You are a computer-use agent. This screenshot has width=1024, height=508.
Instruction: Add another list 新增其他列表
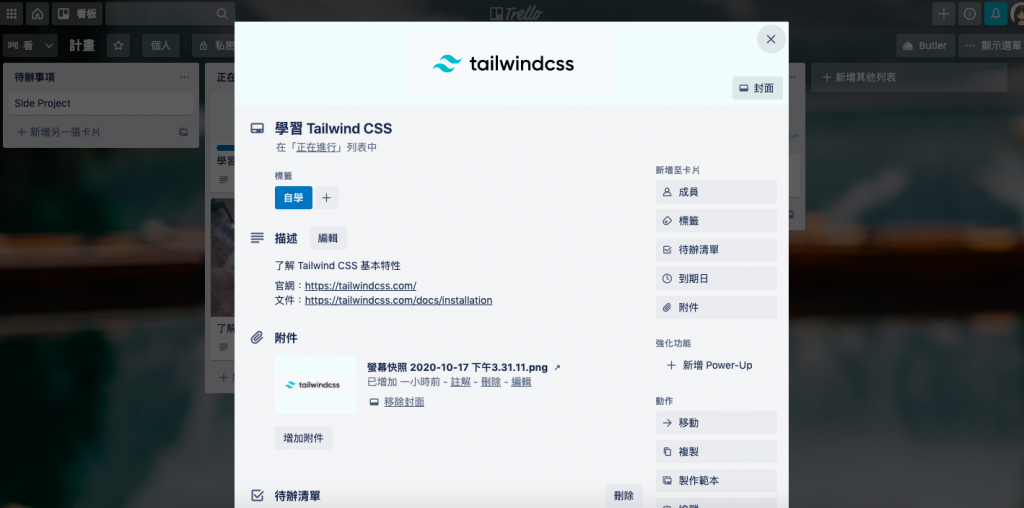(x=910, y=77)
